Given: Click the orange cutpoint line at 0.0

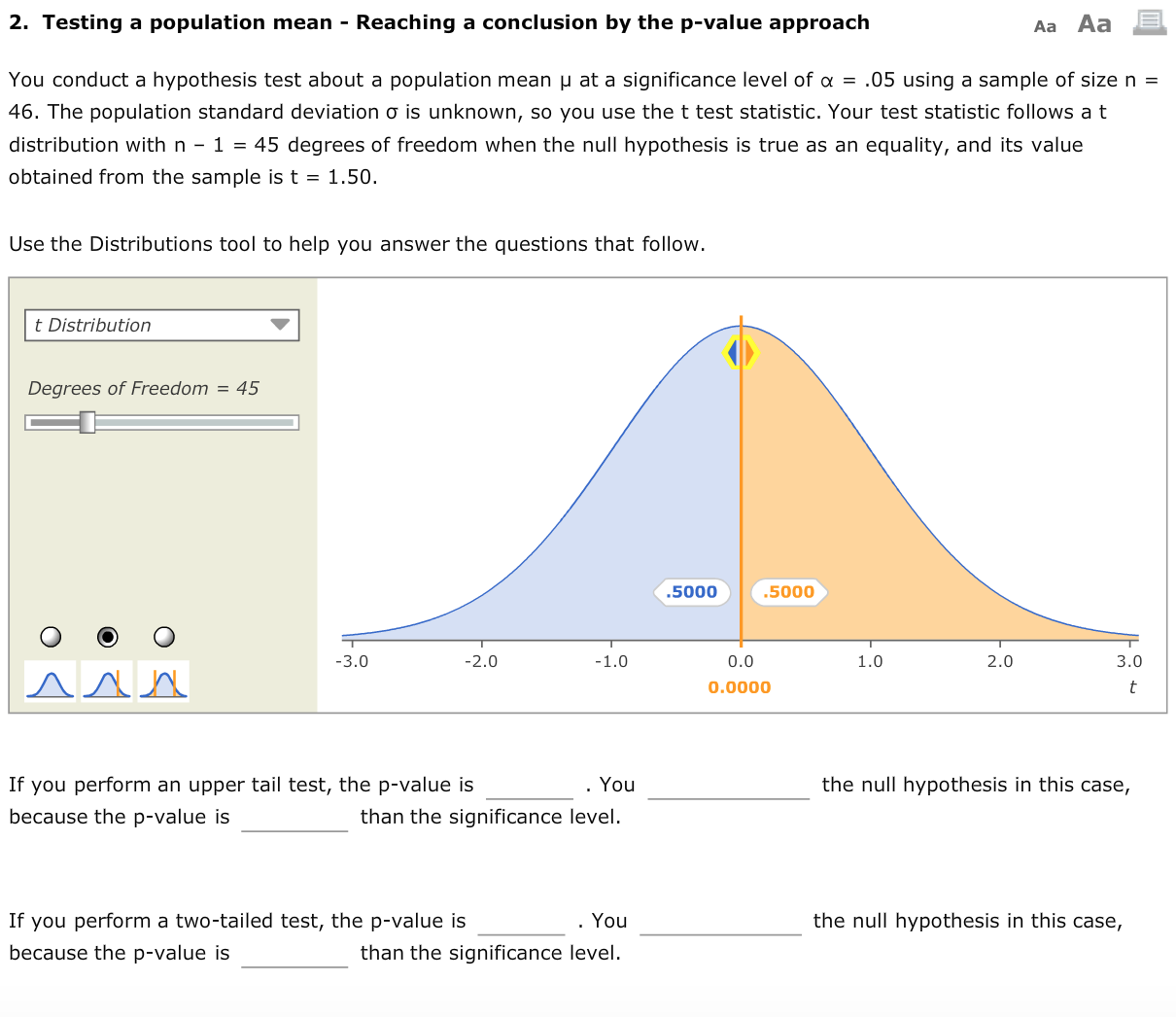Looking at the screenshot, I should point(742,486).
